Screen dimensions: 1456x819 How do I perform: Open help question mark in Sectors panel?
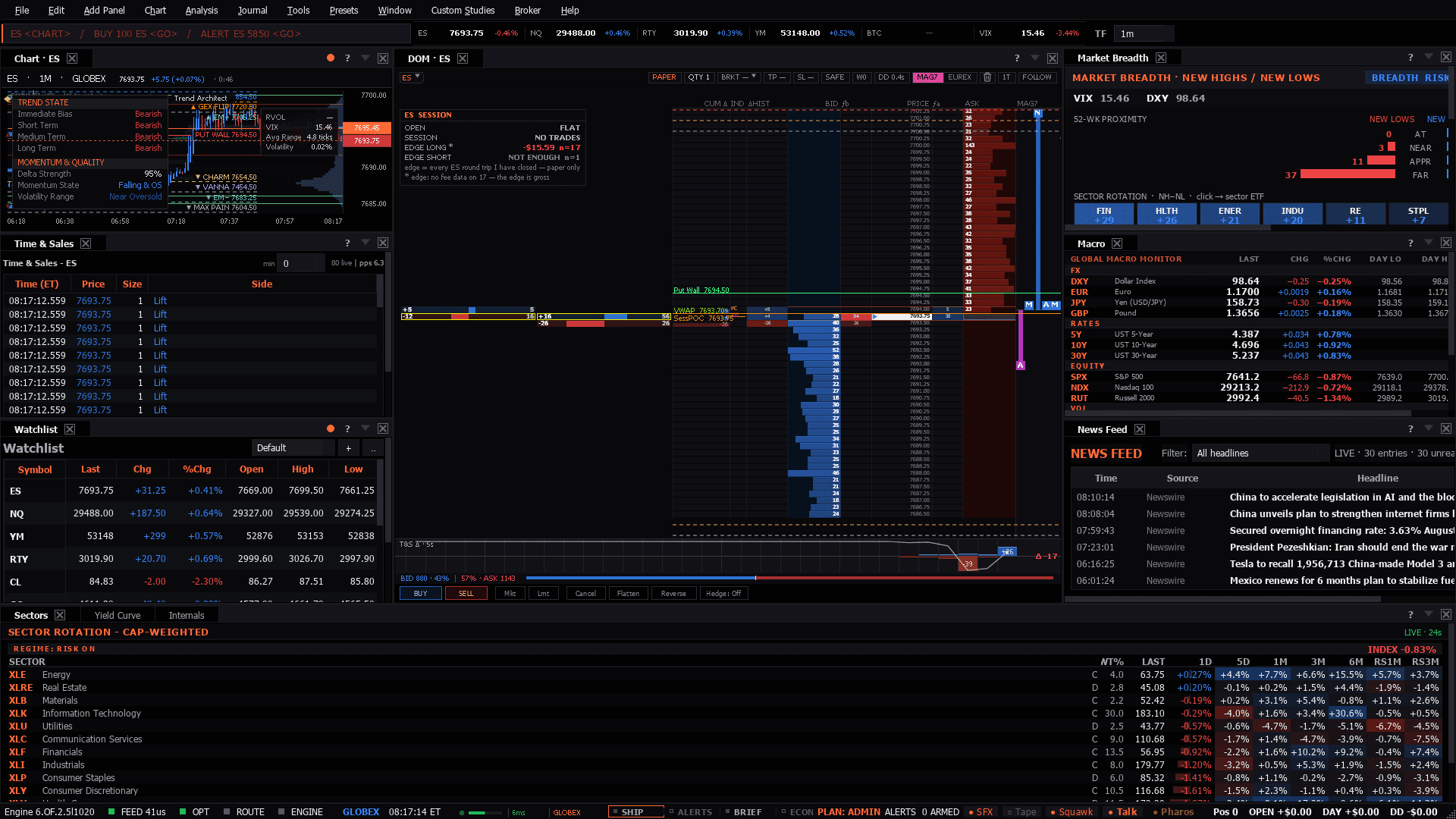click(1410, 614)
